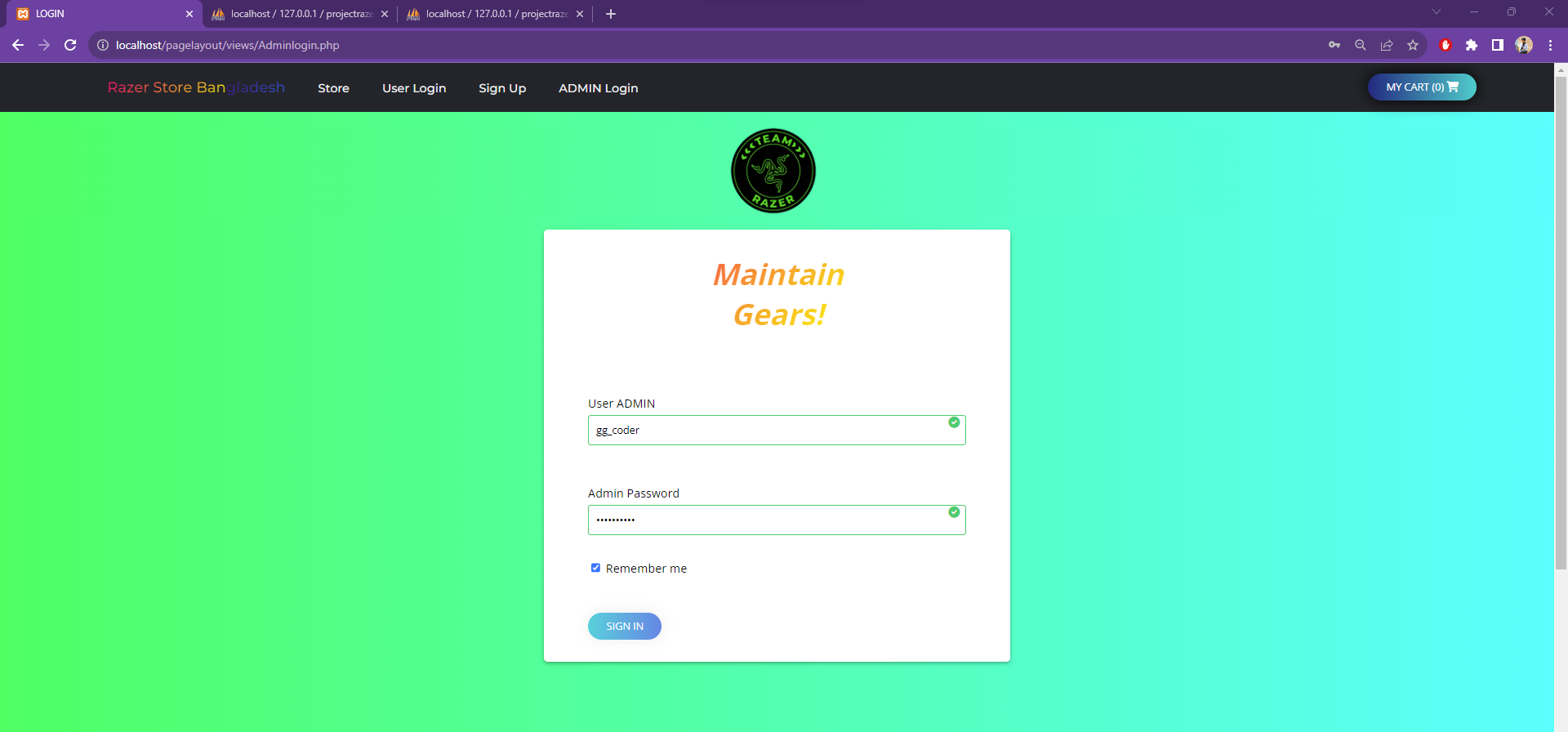Open Razer Store Bangladesh home link
This screenshot has height=732, width=1568.
point(196,87)
